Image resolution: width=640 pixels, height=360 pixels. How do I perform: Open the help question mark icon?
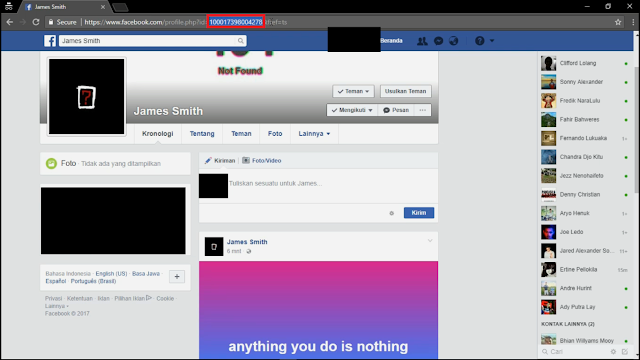click(x=480, y=41)
